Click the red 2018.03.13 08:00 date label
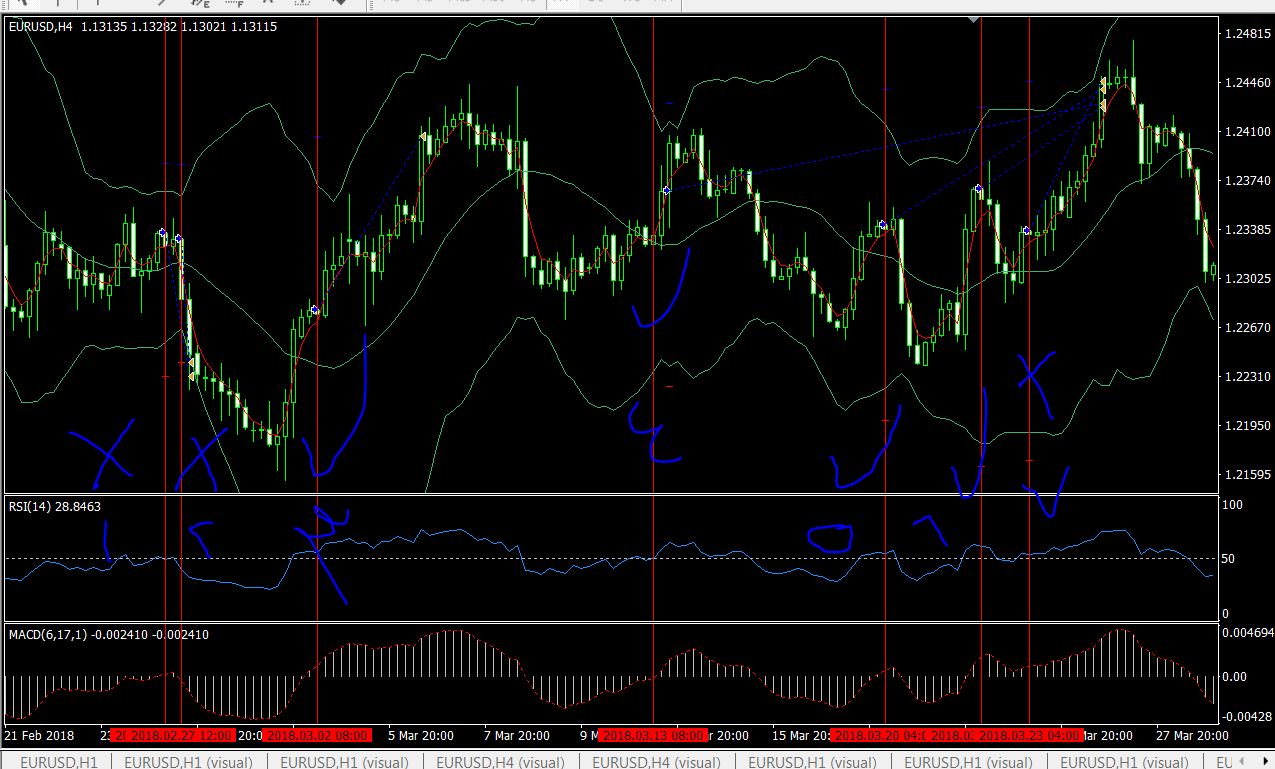Viewport: 1275px width, 769px height. [653, 736]
